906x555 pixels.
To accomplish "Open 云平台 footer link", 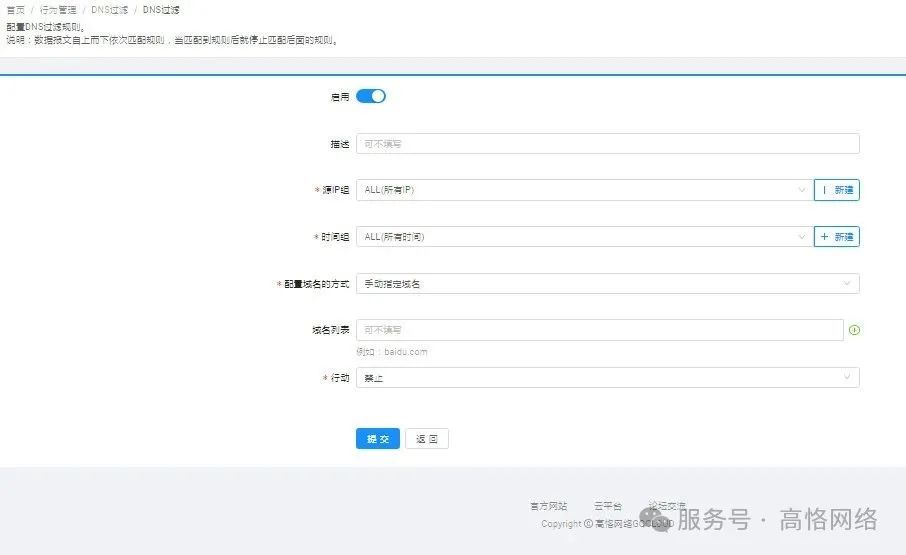I will pos(608,506).
